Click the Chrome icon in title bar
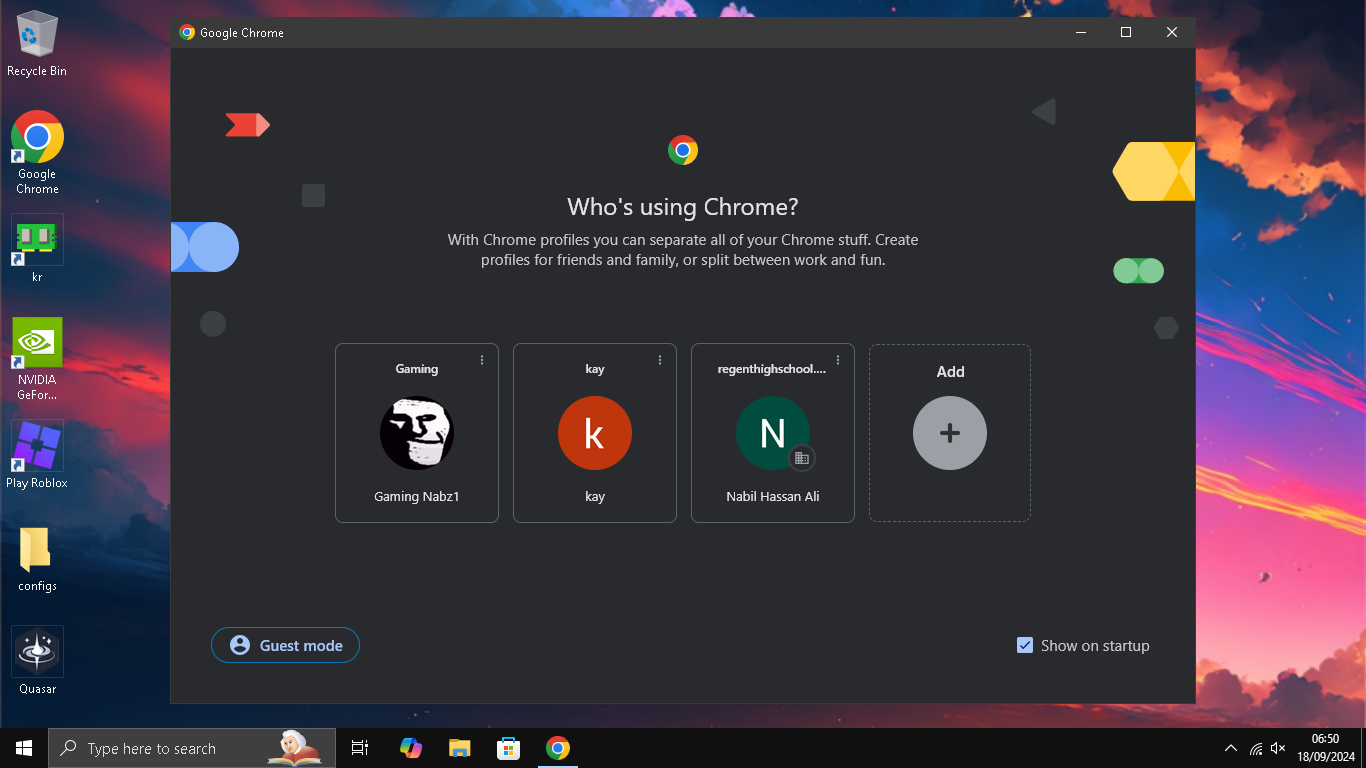This screenshot has width=1366, height=768. (x=187, y=32)
